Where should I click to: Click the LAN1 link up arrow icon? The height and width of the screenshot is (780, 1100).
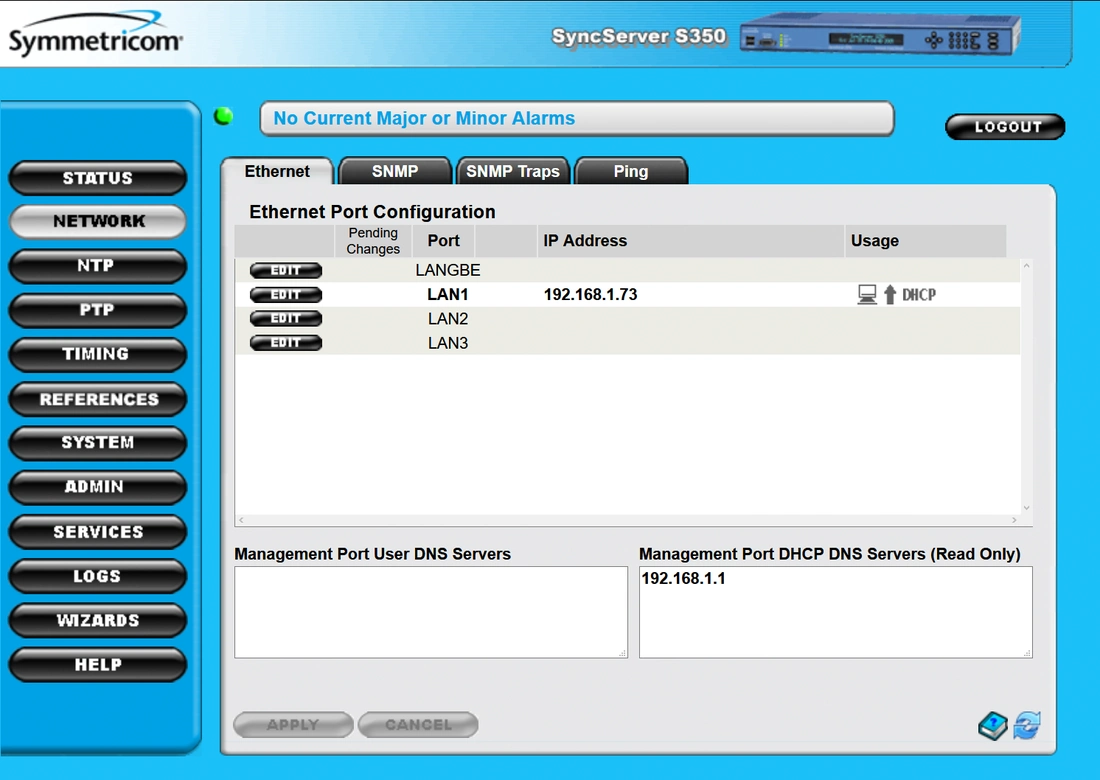click(890, 295)
